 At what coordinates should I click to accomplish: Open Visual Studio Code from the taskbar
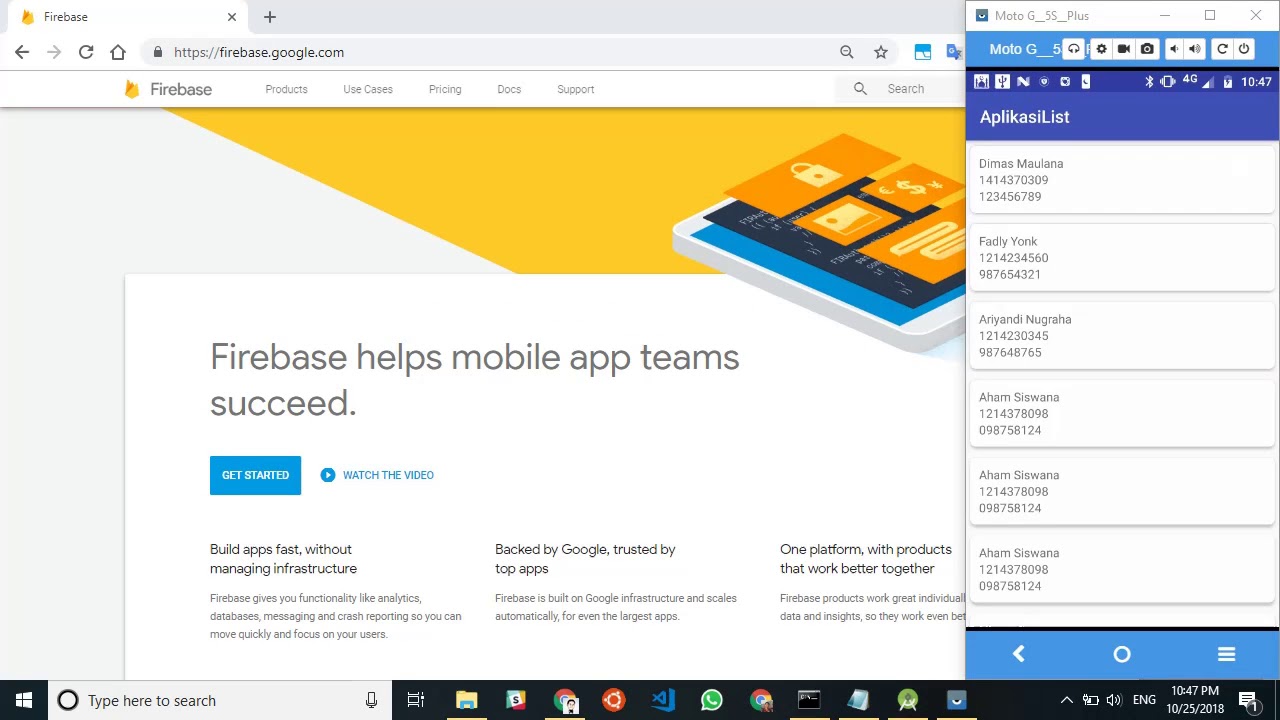click(x=663, y=700)
